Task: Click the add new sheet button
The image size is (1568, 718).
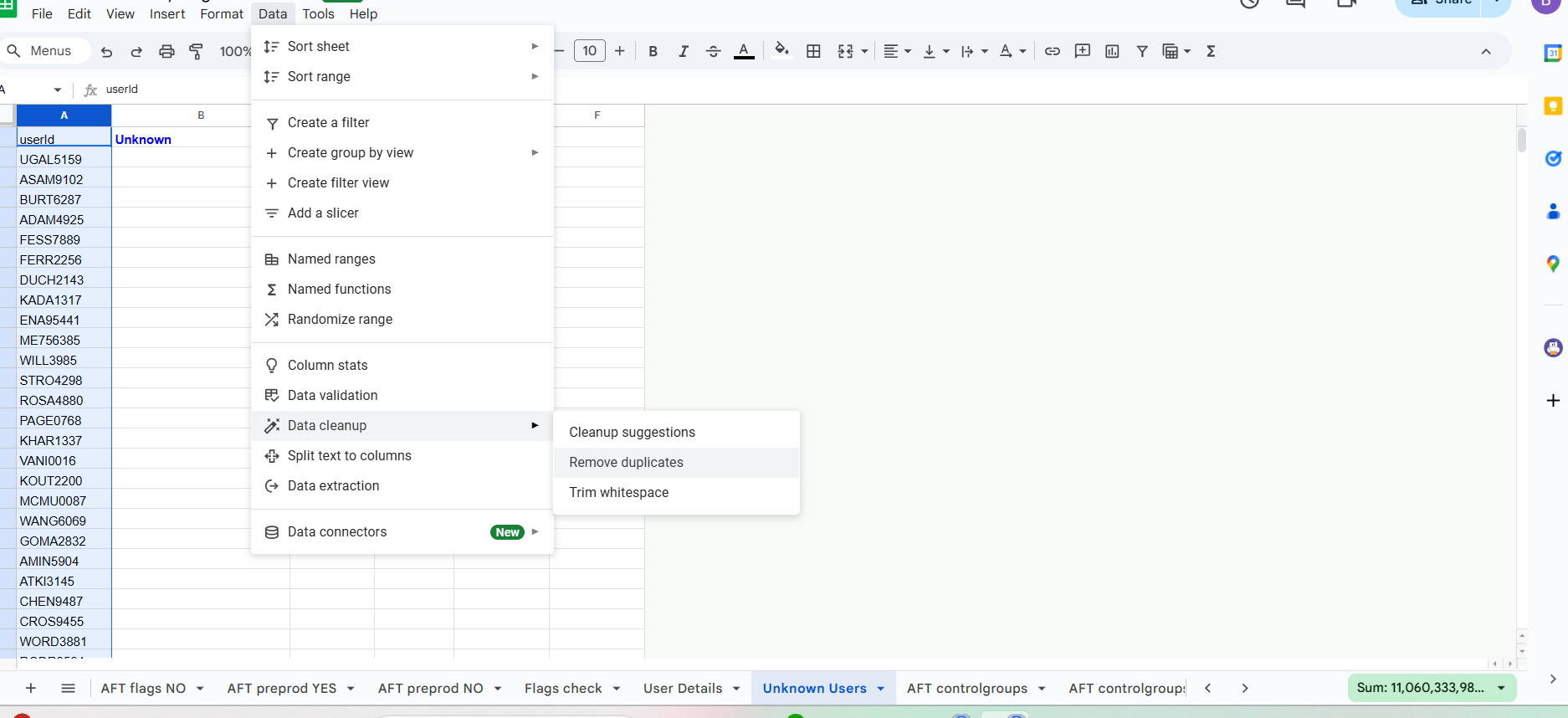Action: click(x=31, y=688)
